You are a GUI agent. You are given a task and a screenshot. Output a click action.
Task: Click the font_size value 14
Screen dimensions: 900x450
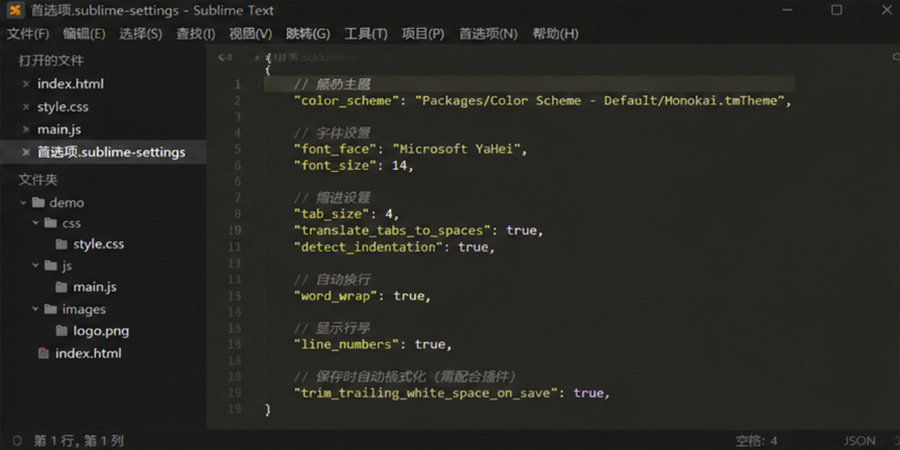pyautogui.click(x=399, y=166)
